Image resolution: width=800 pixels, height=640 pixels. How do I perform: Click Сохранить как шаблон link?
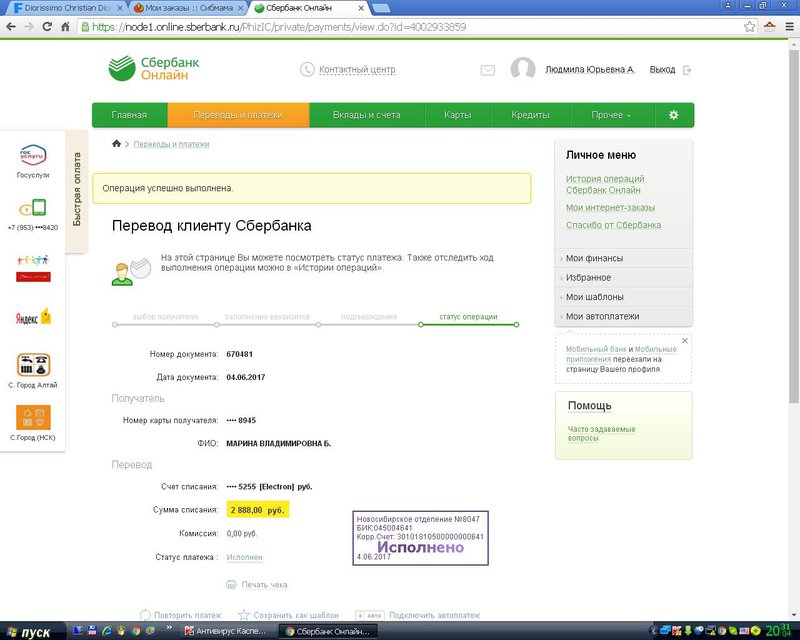tap(296, 615)
